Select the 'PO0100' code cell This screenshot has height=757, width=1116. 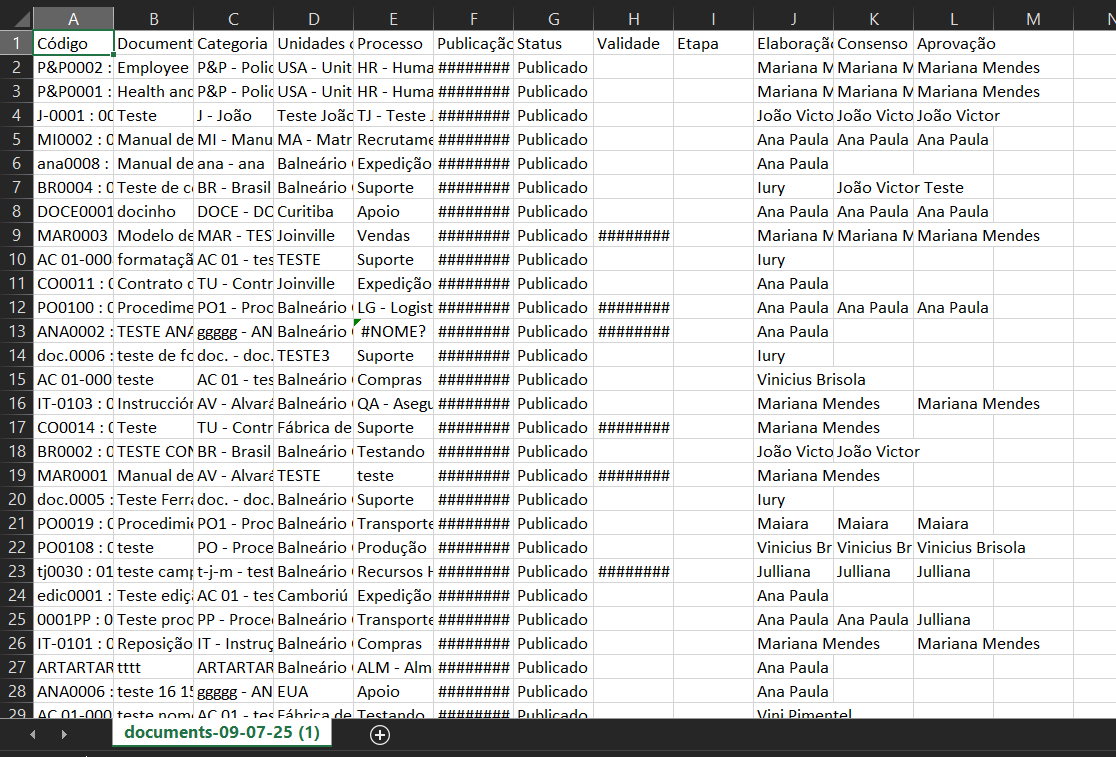click(x=73, y=308)
